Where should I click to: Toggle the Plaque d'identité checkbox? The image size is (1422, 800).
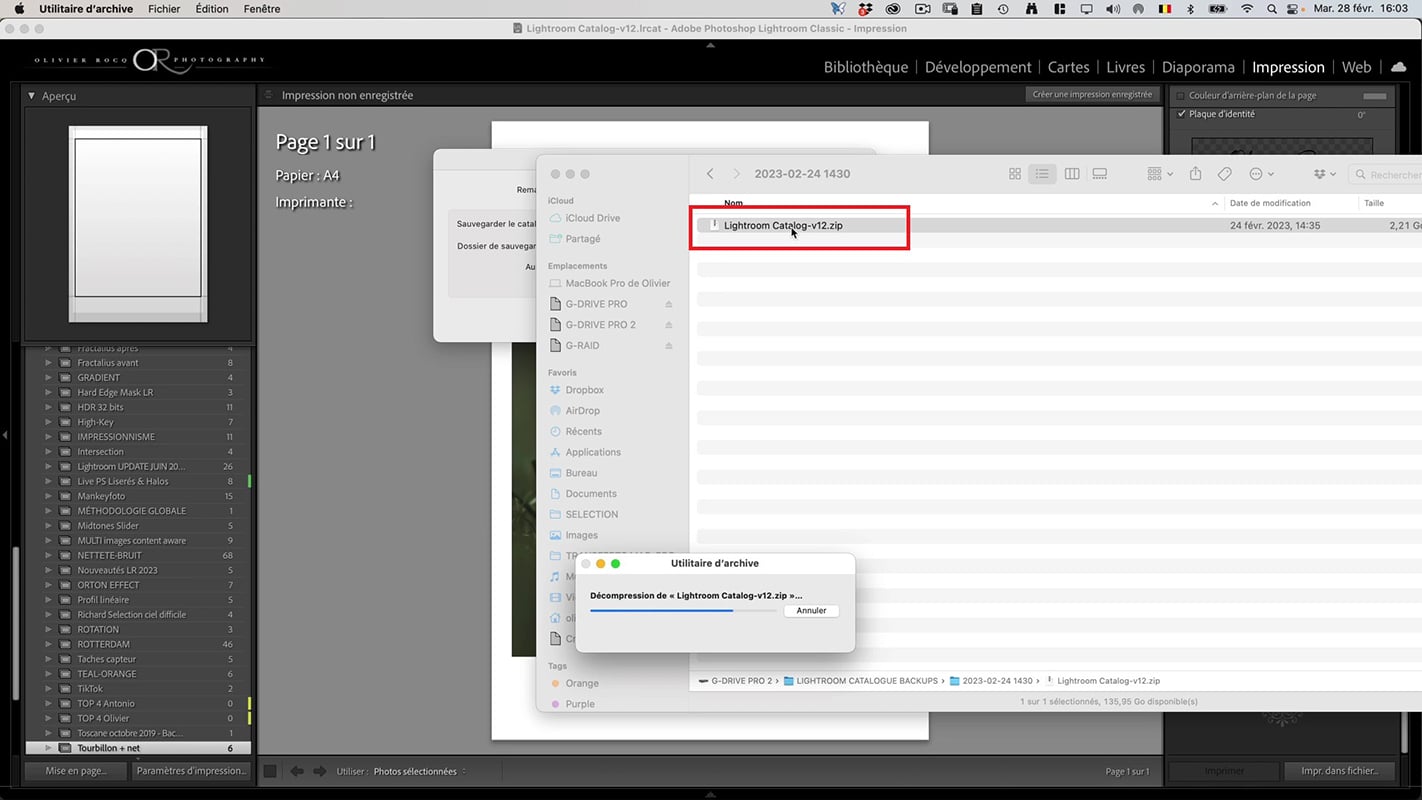pyautogui.click(x=1182, y=114)
